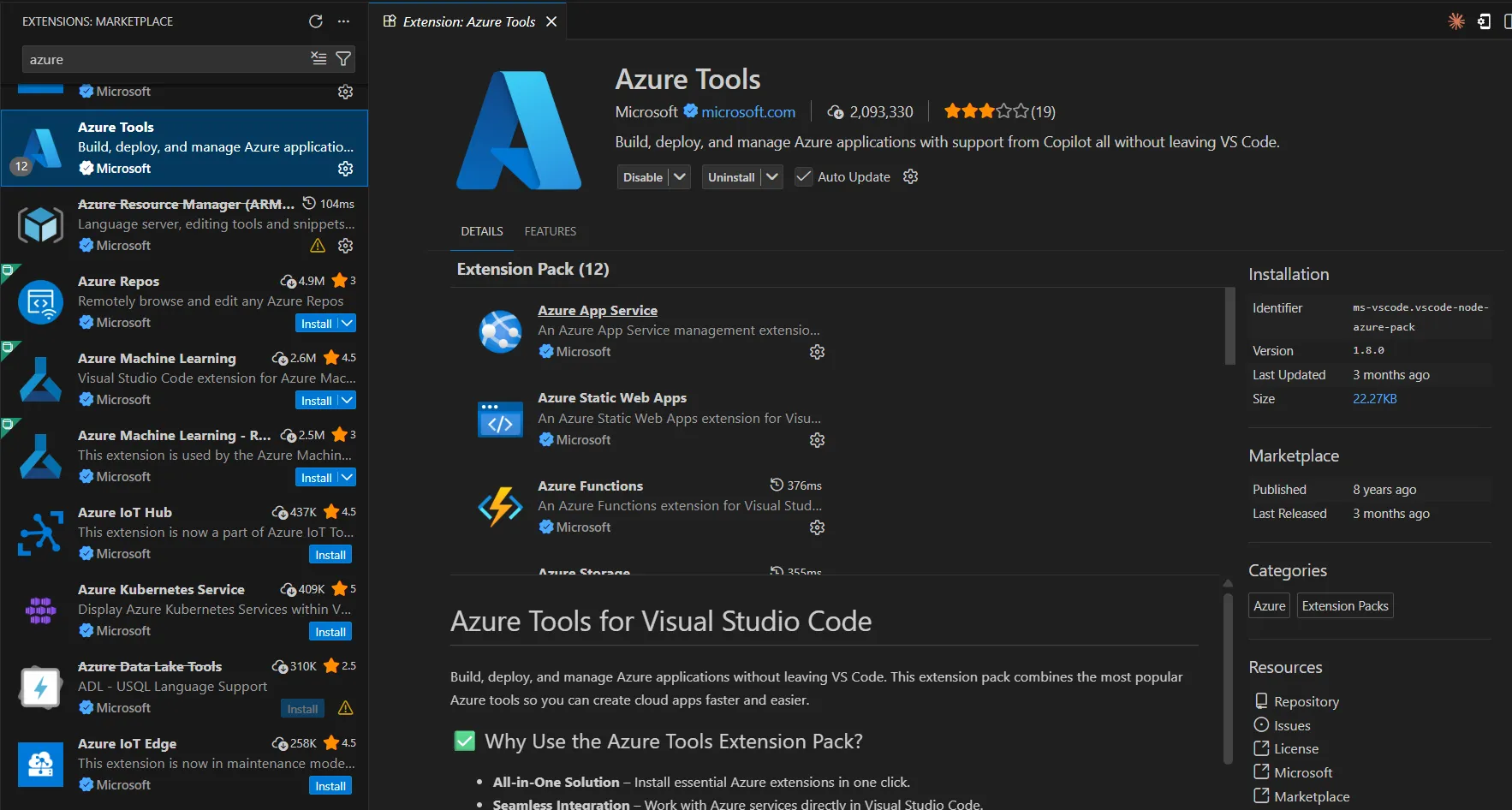Open manage gear for Azure Tools list item
This screenshot has height=810, width=1512.
pyautogui.click(x=345, y=169)
